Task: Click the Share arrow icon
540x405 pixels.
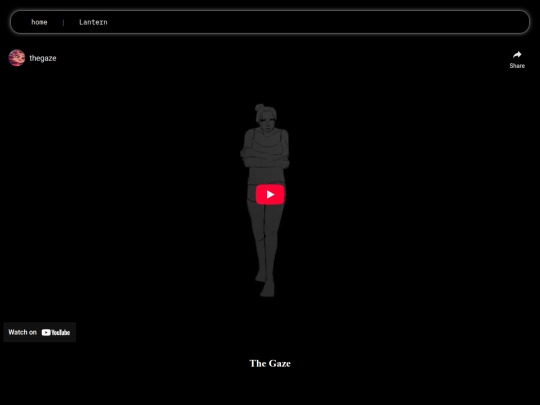Action: 517,55
